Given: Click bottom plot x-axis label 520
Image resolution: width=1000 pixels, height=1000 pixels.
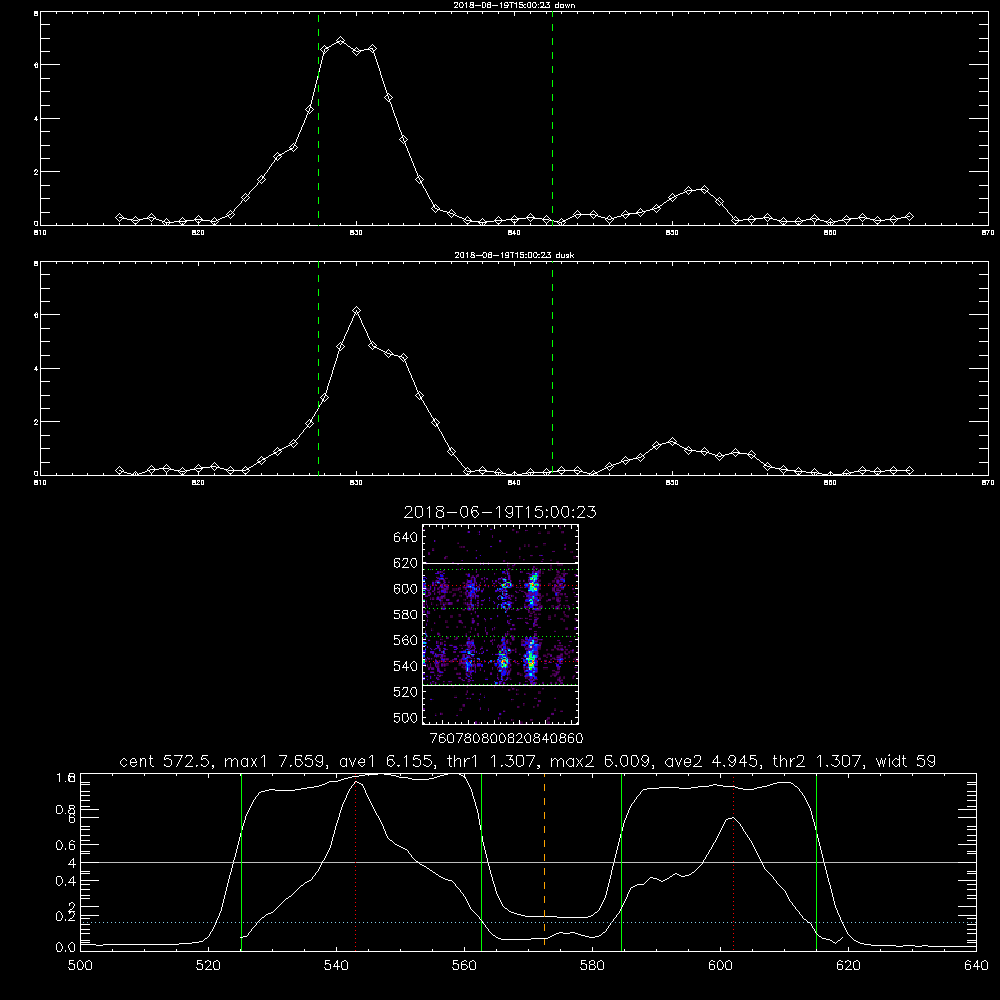Looking at the screenshot, I should point(208,966).
